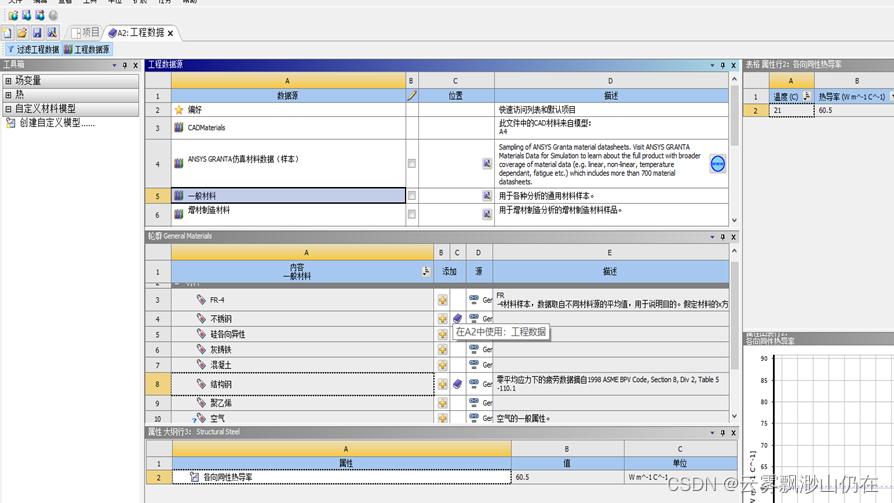894x503 pixels.
Task: Click the temperature cell showing 21
Action: 791,110
